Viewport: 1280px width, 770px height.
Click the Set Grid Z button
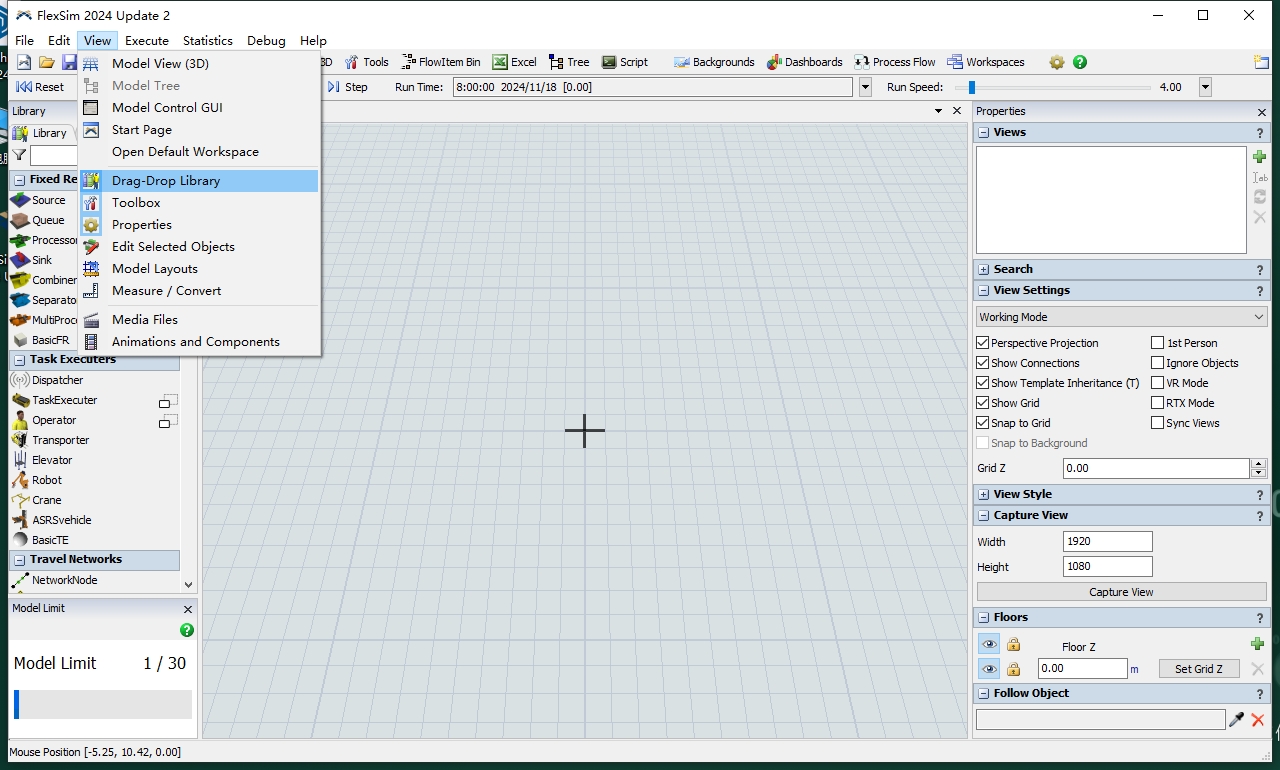click(x=1199, y=669)
